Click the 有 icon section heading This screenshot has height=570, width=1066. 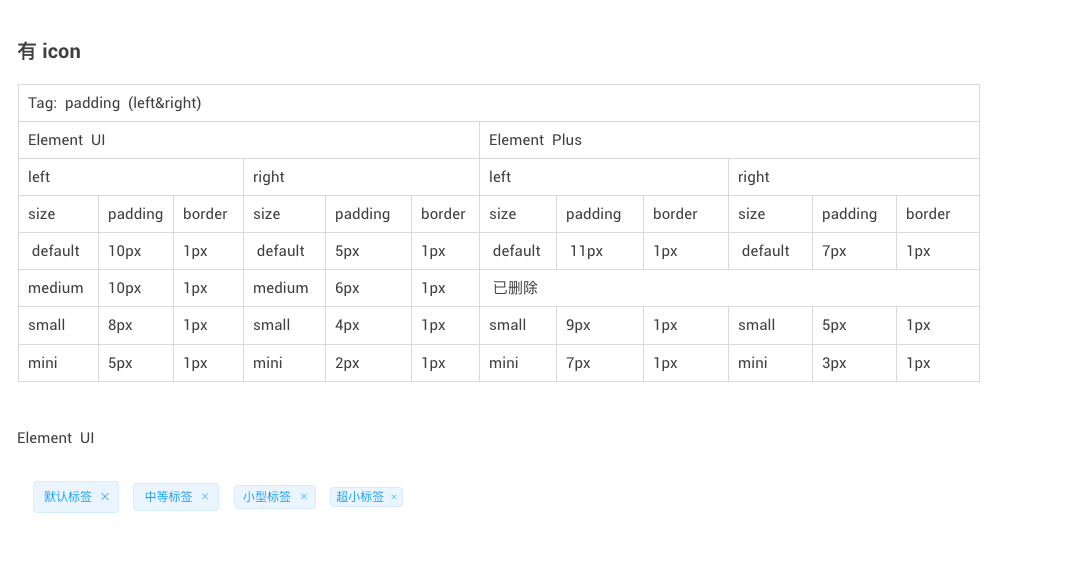coord(49,52)
